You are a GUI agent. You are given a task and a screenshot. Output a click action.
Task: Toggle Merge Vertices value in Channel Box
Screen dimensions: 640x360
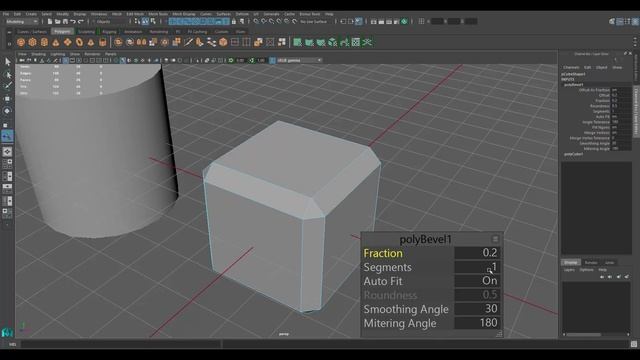(x=621, y=133)
